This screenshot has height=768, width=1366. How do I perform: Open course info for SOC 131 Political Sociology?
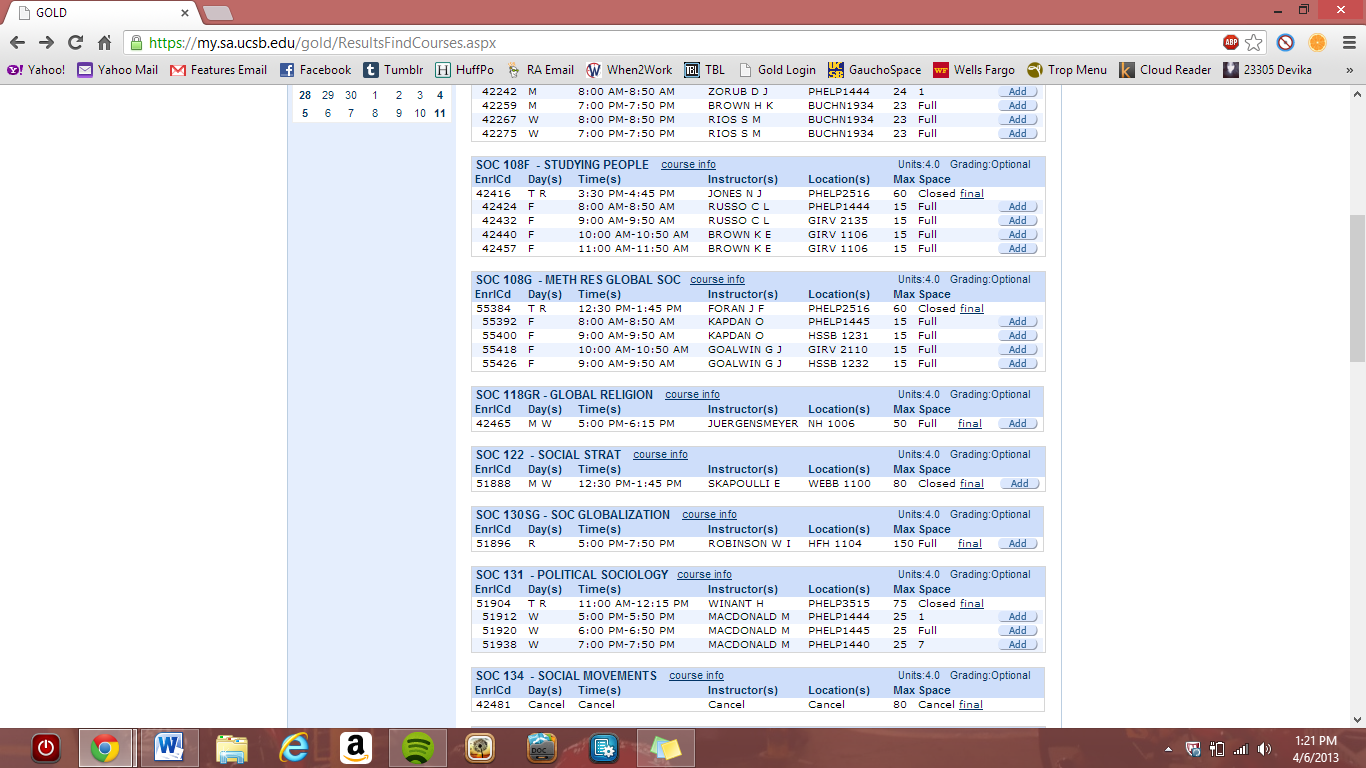(704, 575)
